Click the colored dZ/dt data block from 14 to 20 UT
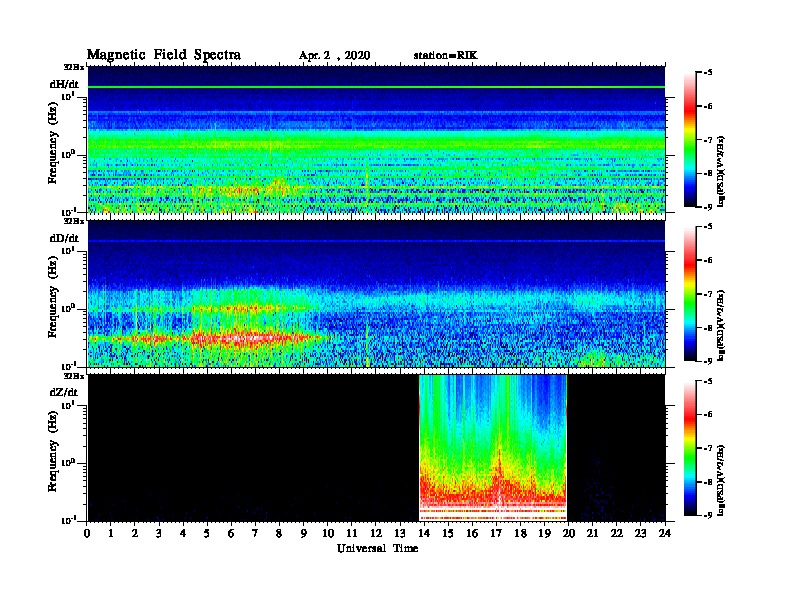This screenshot has width=792, height=612. (x=493, y=448)
